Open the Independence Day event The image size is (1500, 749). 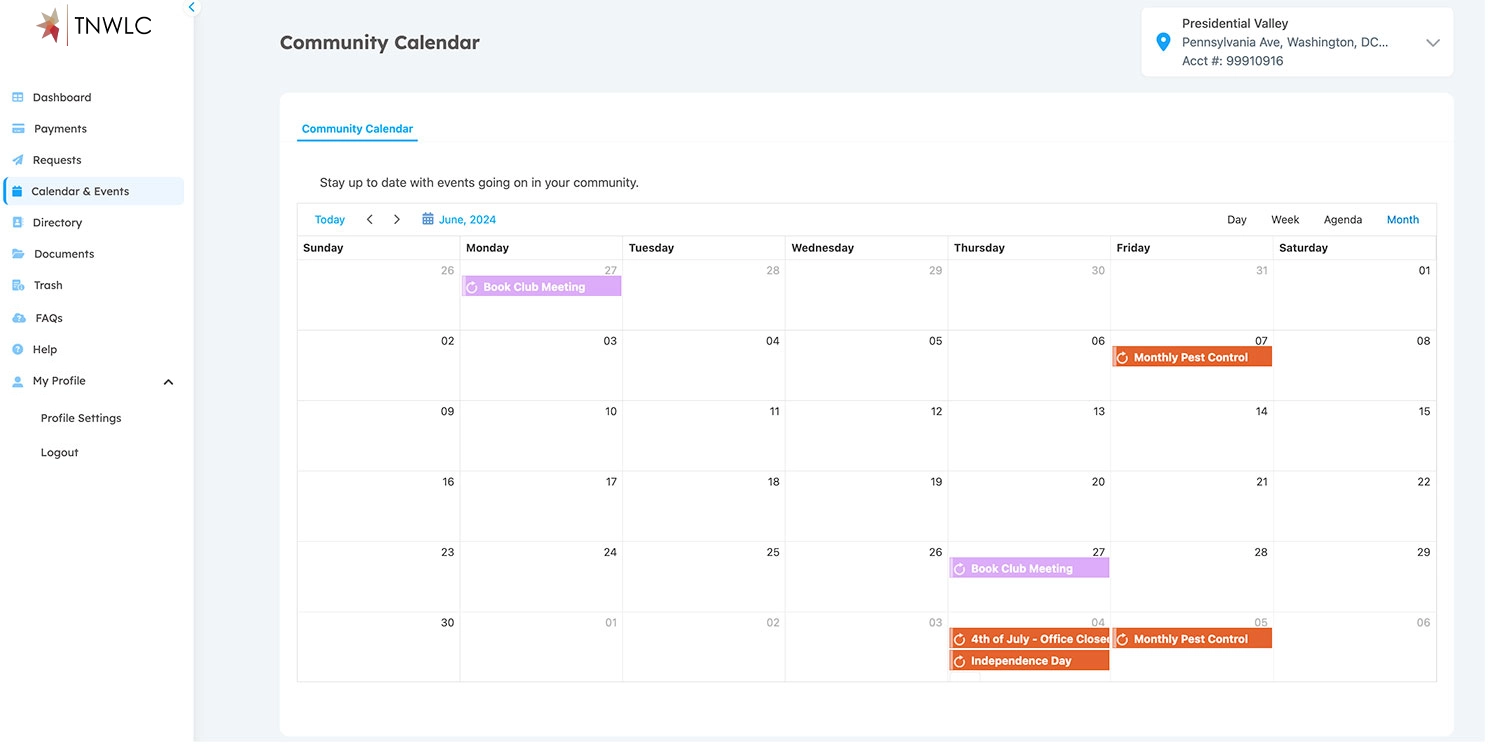(x=1029, y=662)
